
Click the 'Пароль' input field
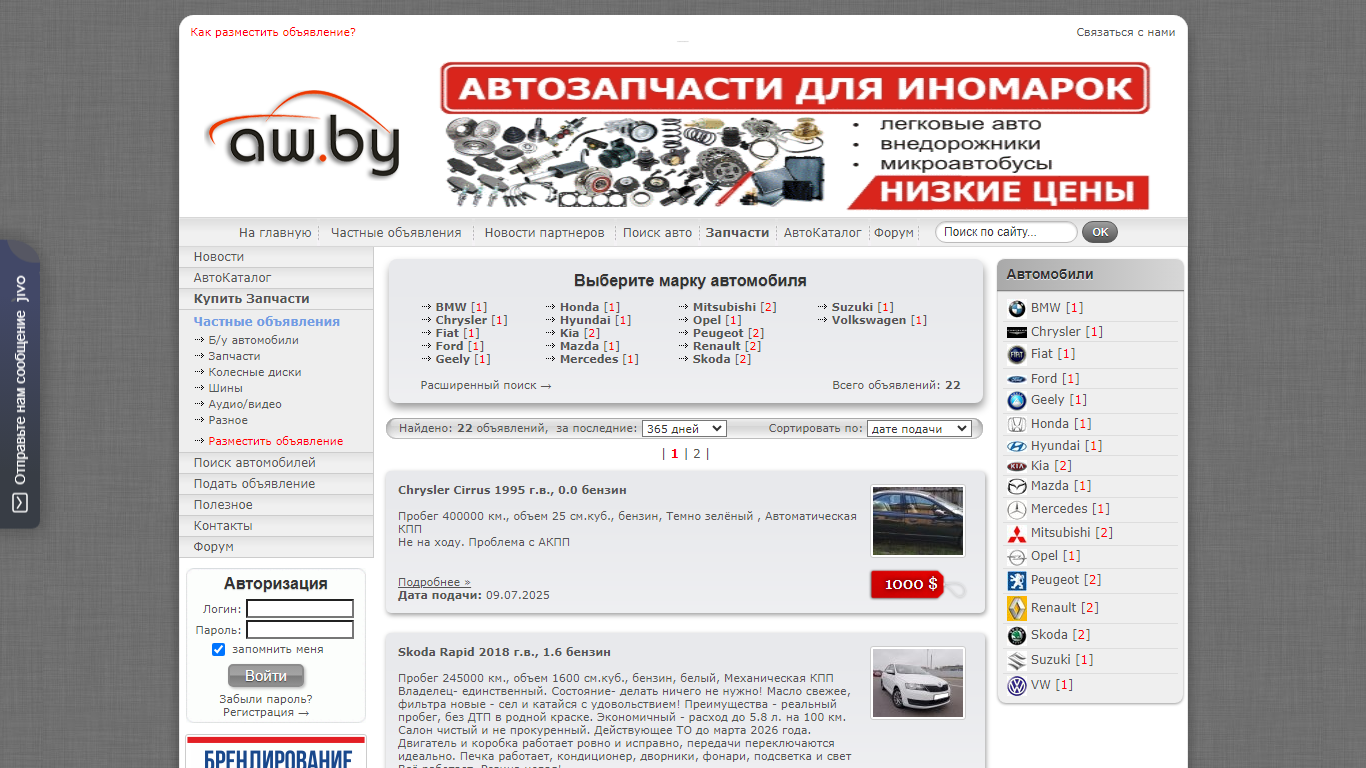300,630
